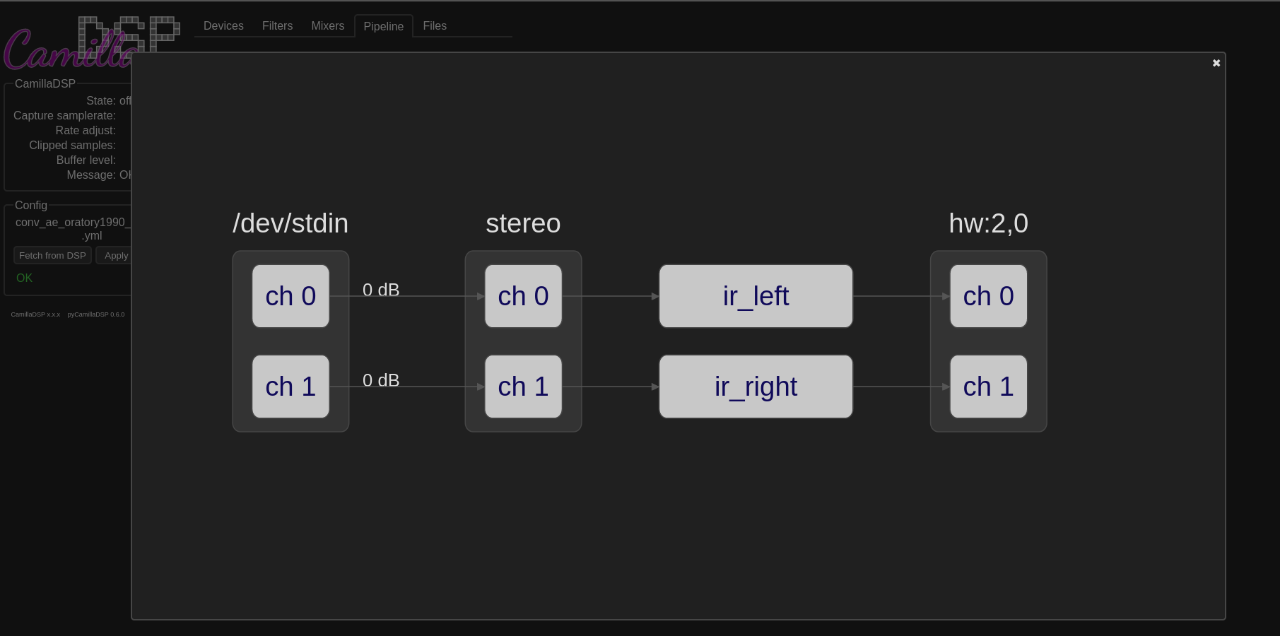Select ch 1 in stereo mixer group
The width and height of the screenshot is (1280, 636).
[x=523, y=386]
